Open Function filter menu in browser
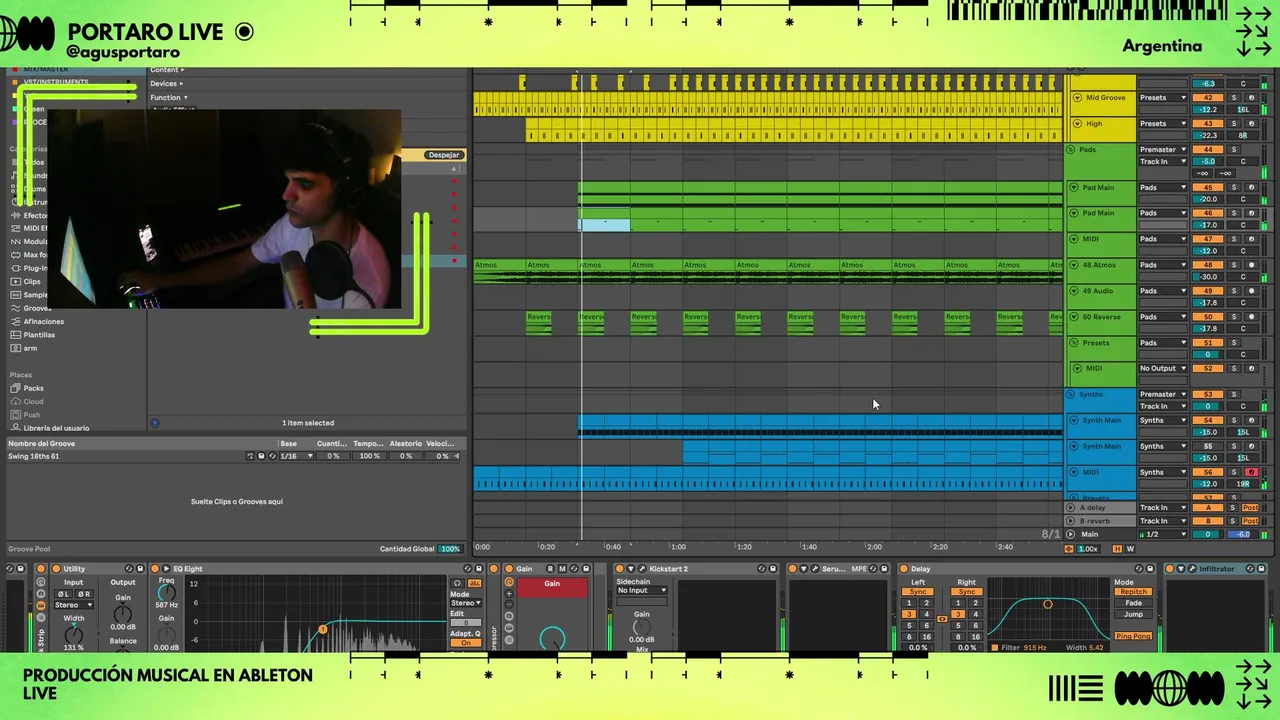Viewport: 1280px width, 720px height. (168, 97)
